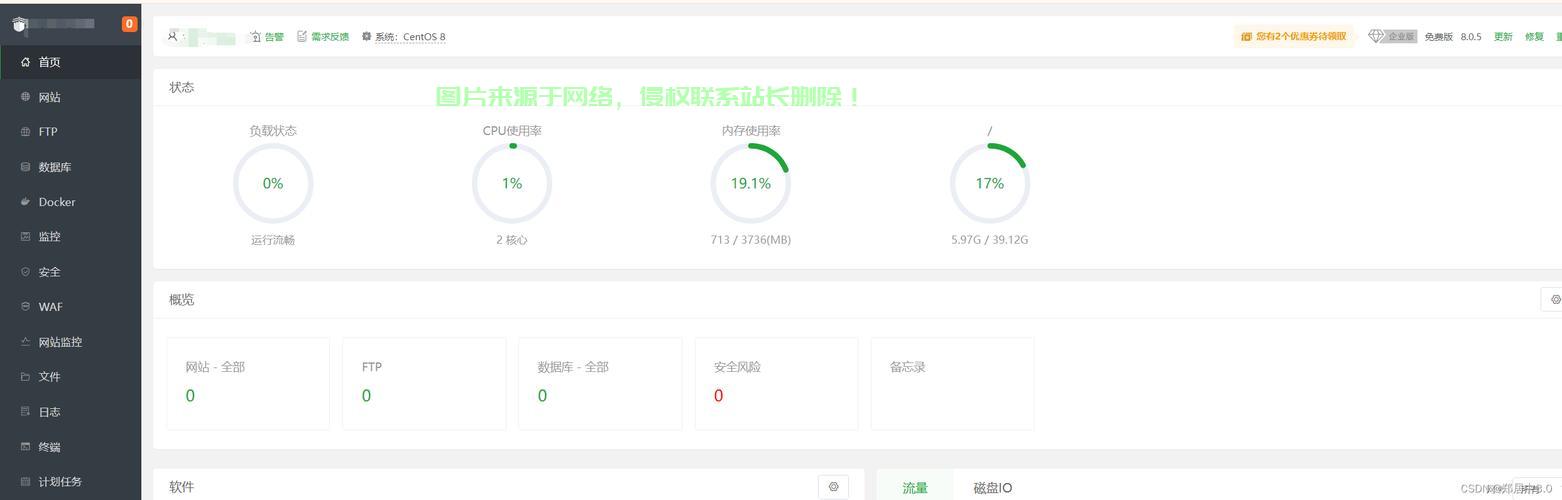Open the 安全风险 overview card

point(776,383)
